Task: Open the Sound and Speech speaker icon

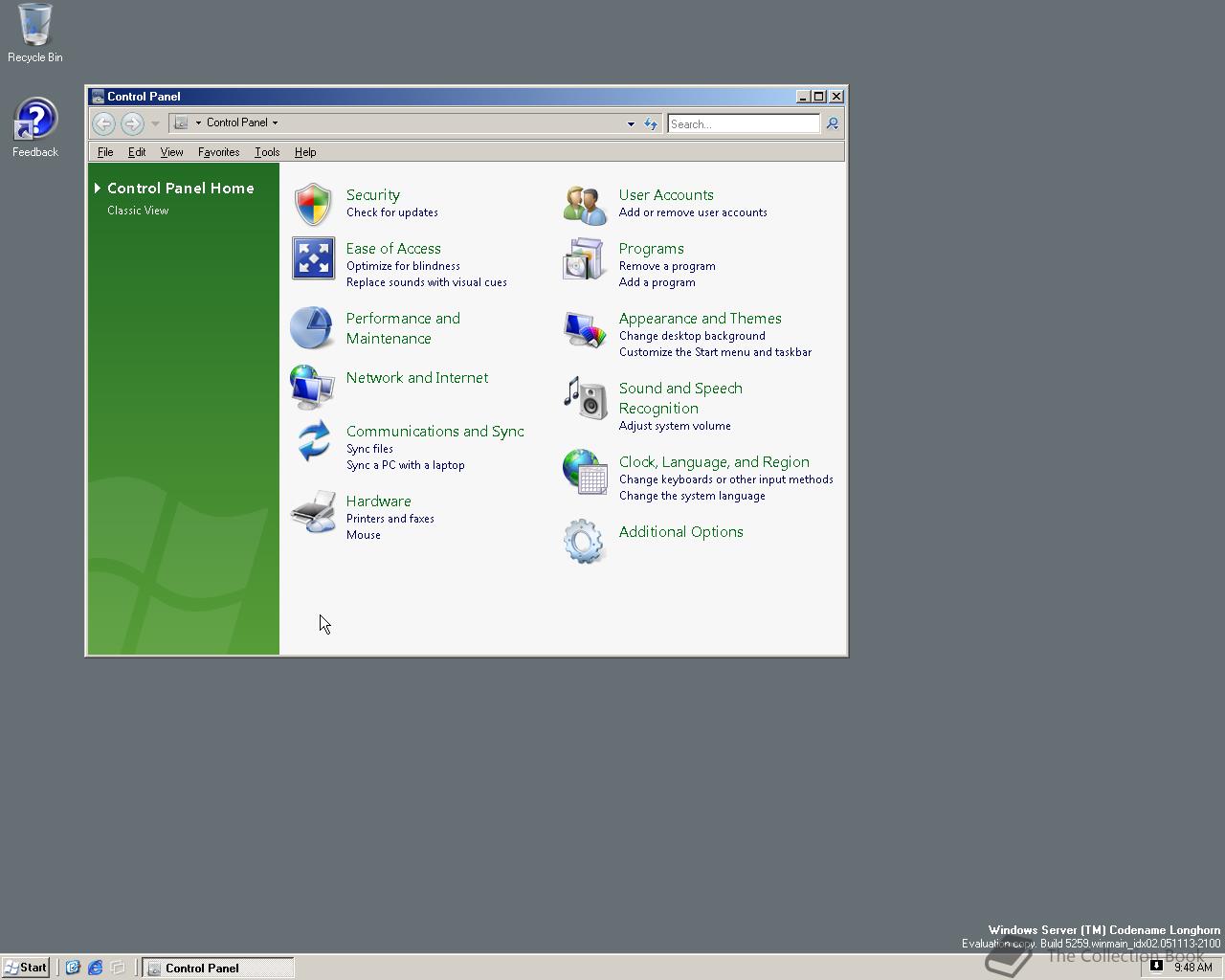Action: [585, 398]
